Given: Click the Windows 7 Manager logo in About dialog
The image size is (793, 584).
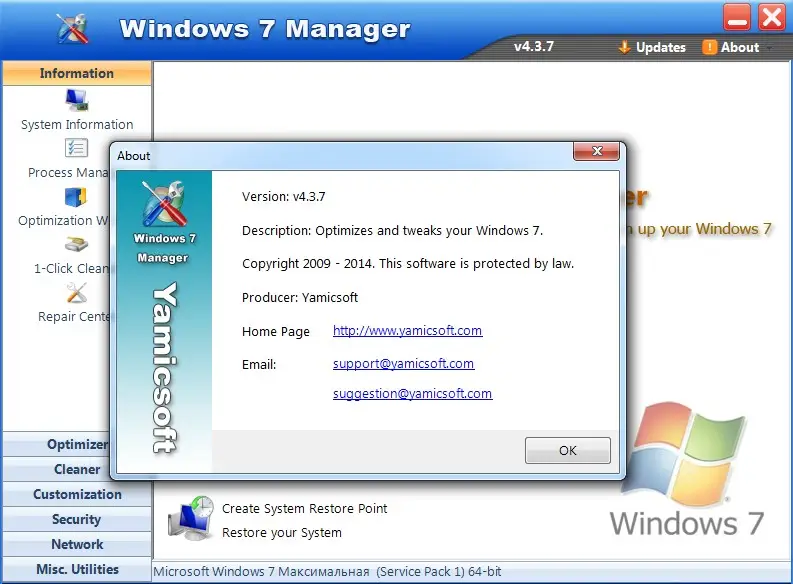Looking at the screenshot, I should (x=164, y=204).
